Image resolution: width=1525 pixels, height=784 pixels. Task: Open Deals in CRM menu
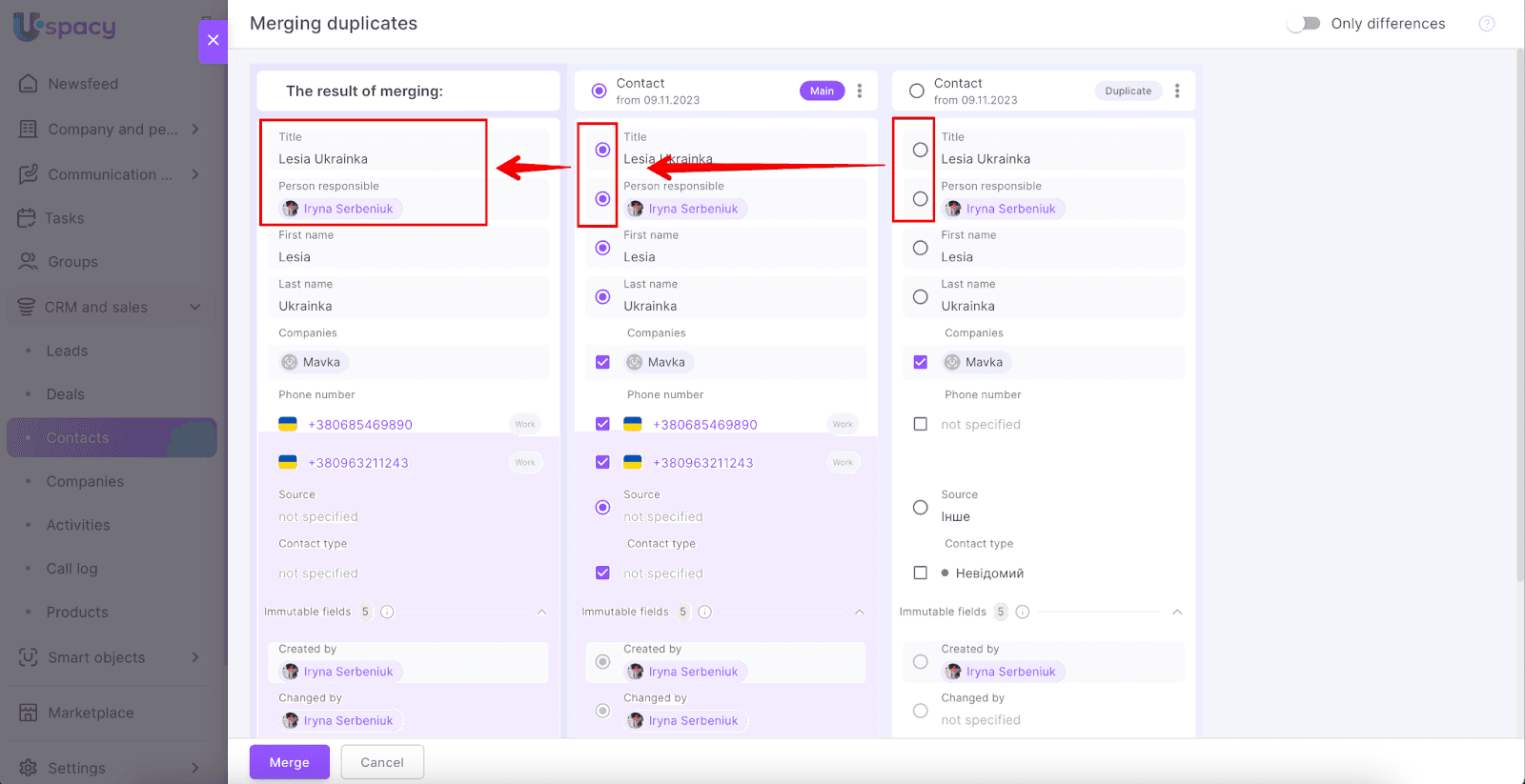point(65,394)
